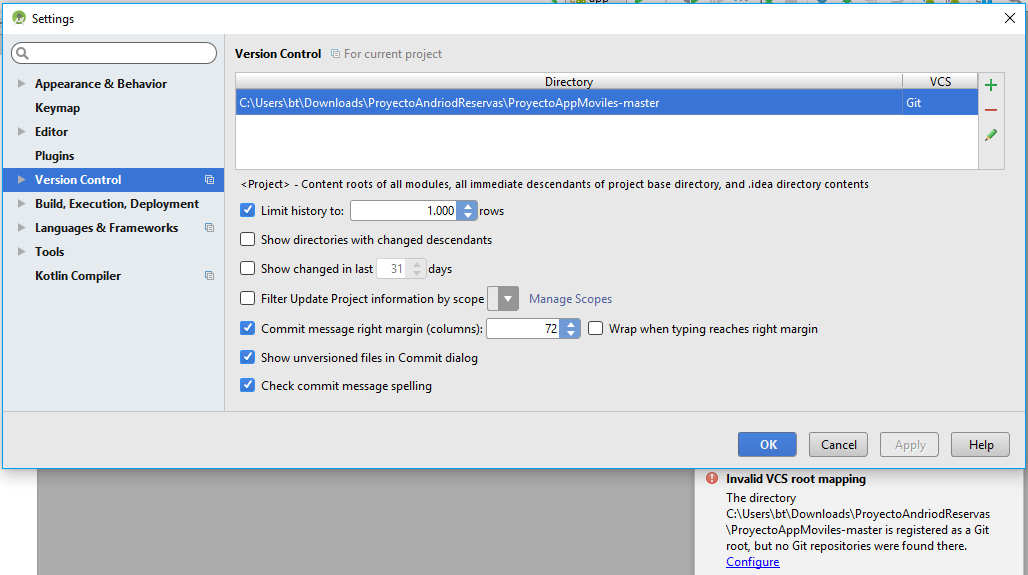Click the Help button
This screenshot has width=1028, height=575.
[981, 445]
